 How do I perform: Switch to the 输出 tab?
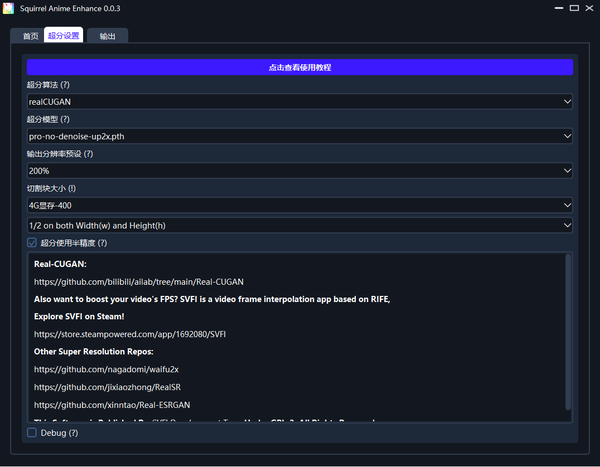[x=108, y=36]
